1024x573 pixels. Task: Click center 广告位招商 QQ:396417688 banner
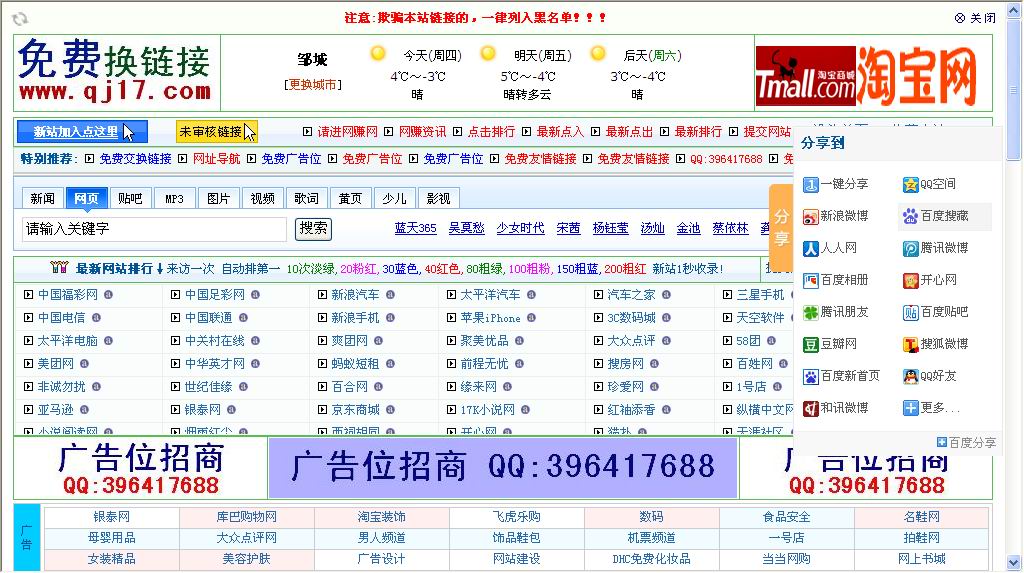pos(503,468)
